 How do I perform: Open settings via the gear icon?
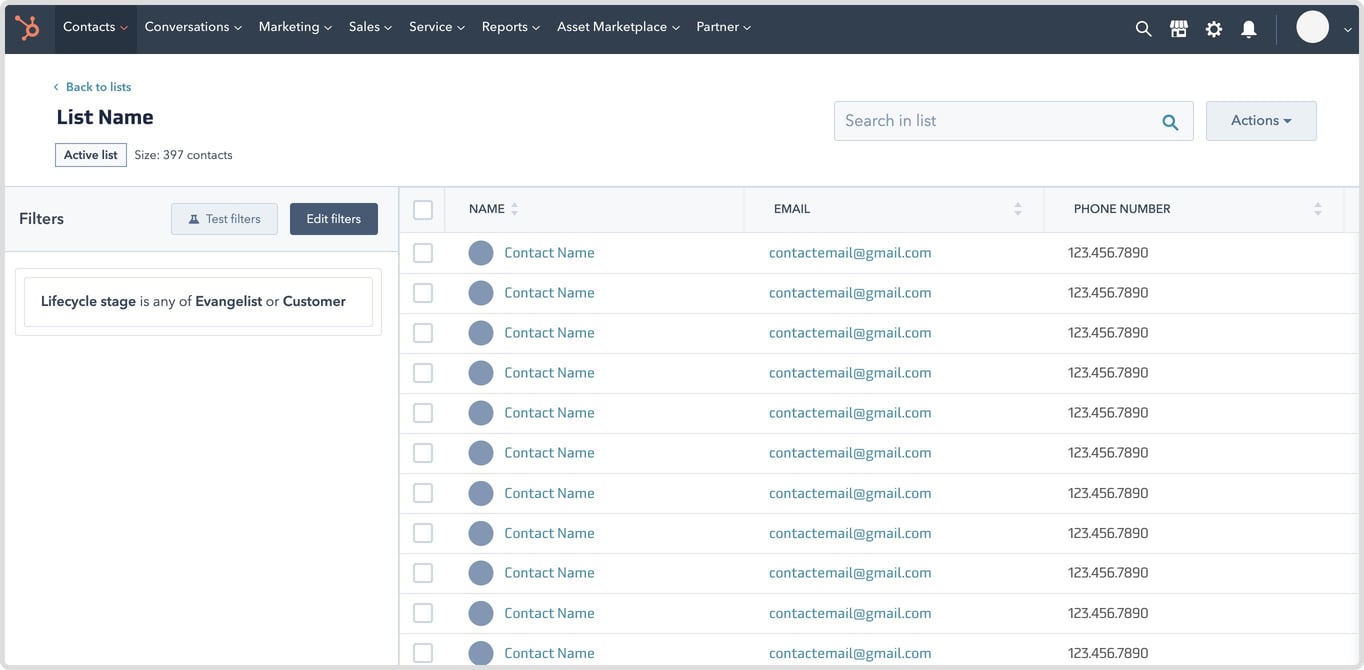(1213, 28)
